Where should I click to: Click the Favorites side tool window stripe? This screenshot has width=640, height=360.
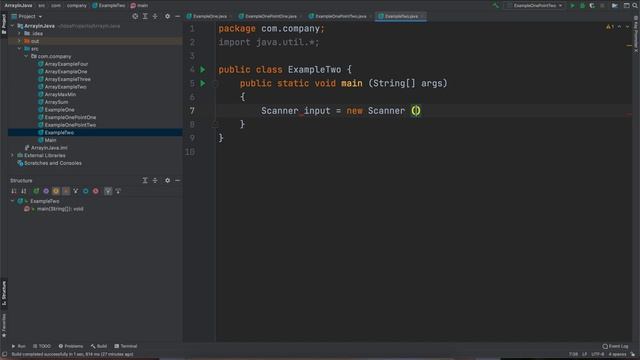coord(4,325)
